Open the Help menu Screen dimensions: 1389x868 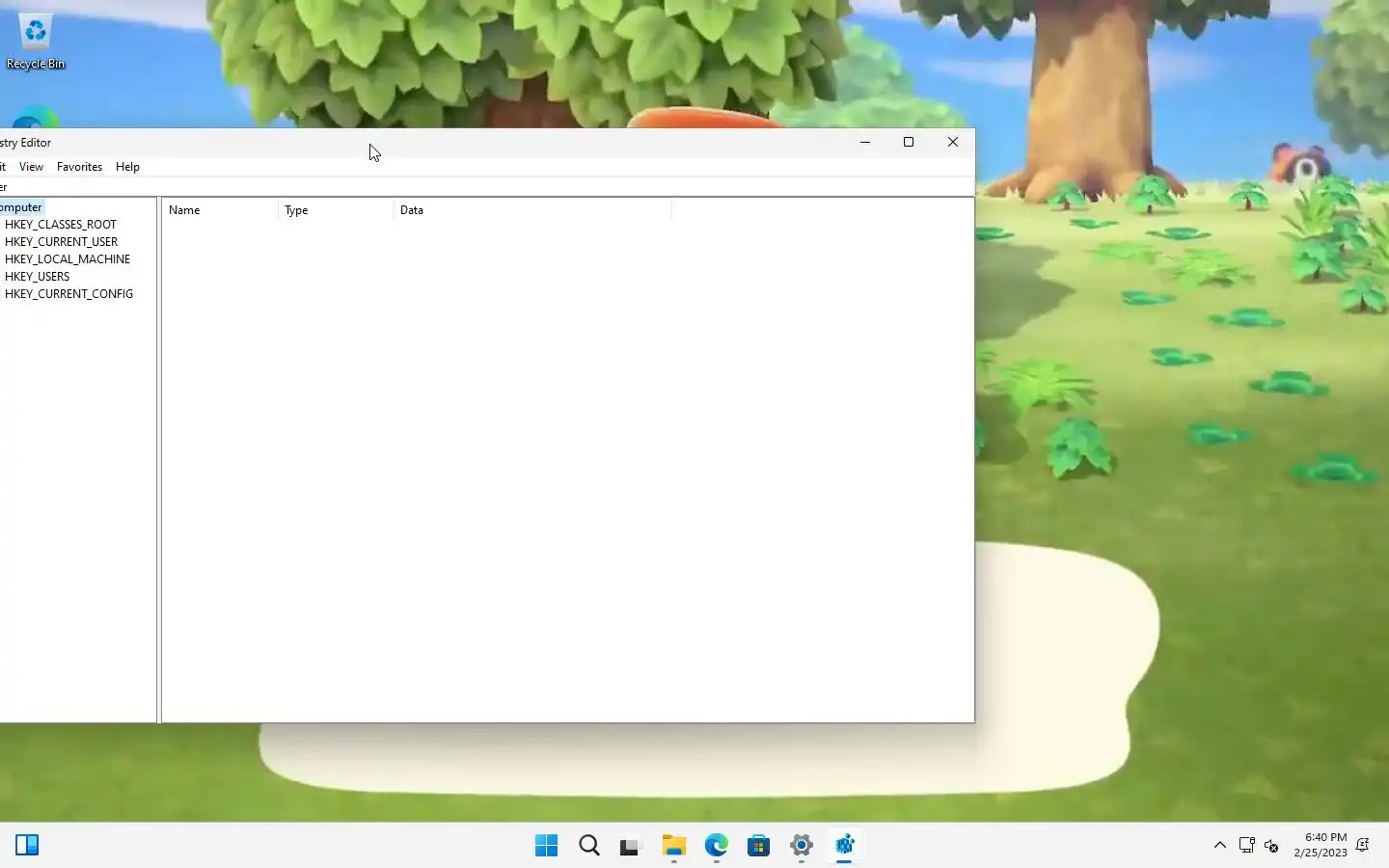click(127, 167)
